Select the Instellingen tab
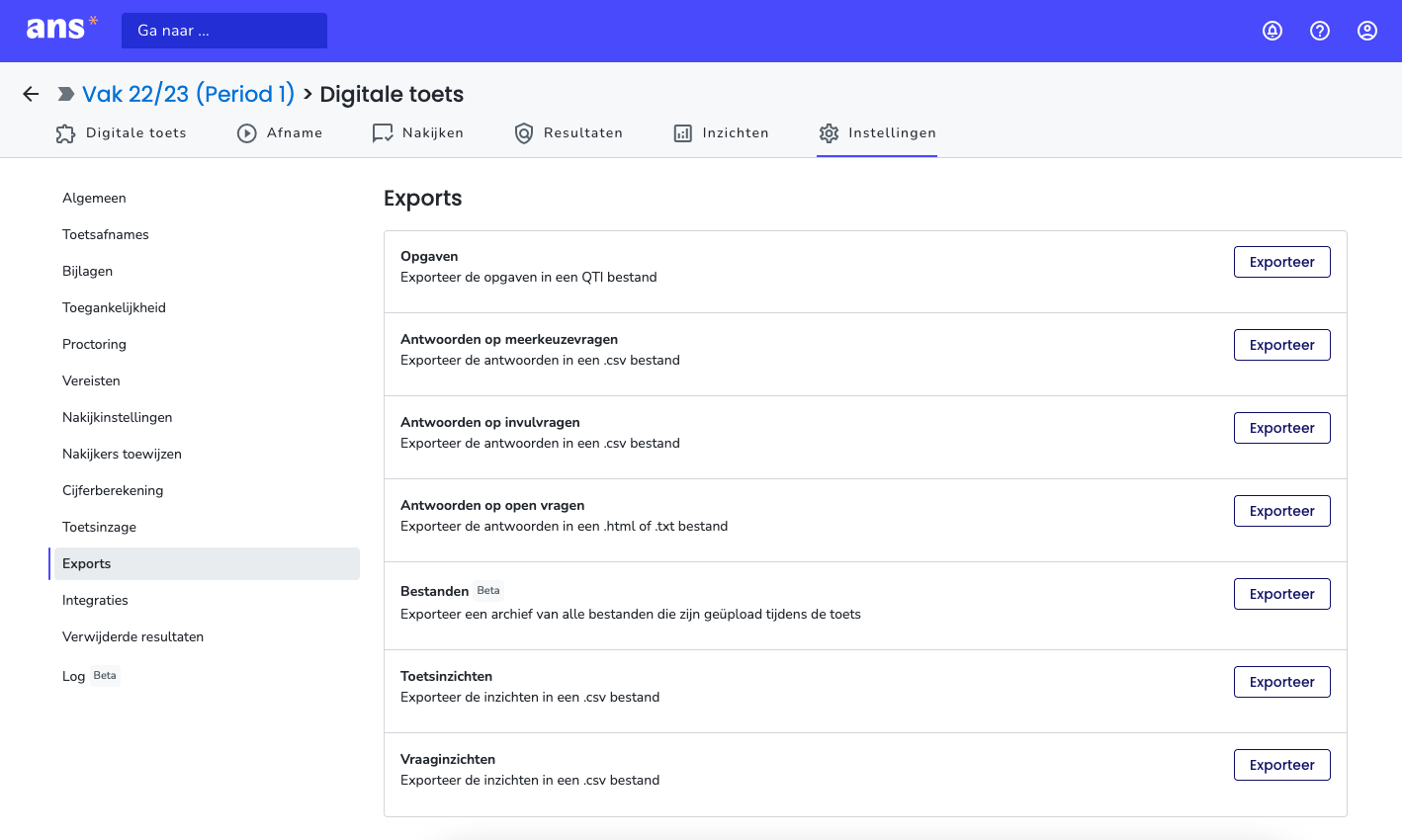Screen dimensions: 1402x840 pyautogui.click(x=877, y=133)
